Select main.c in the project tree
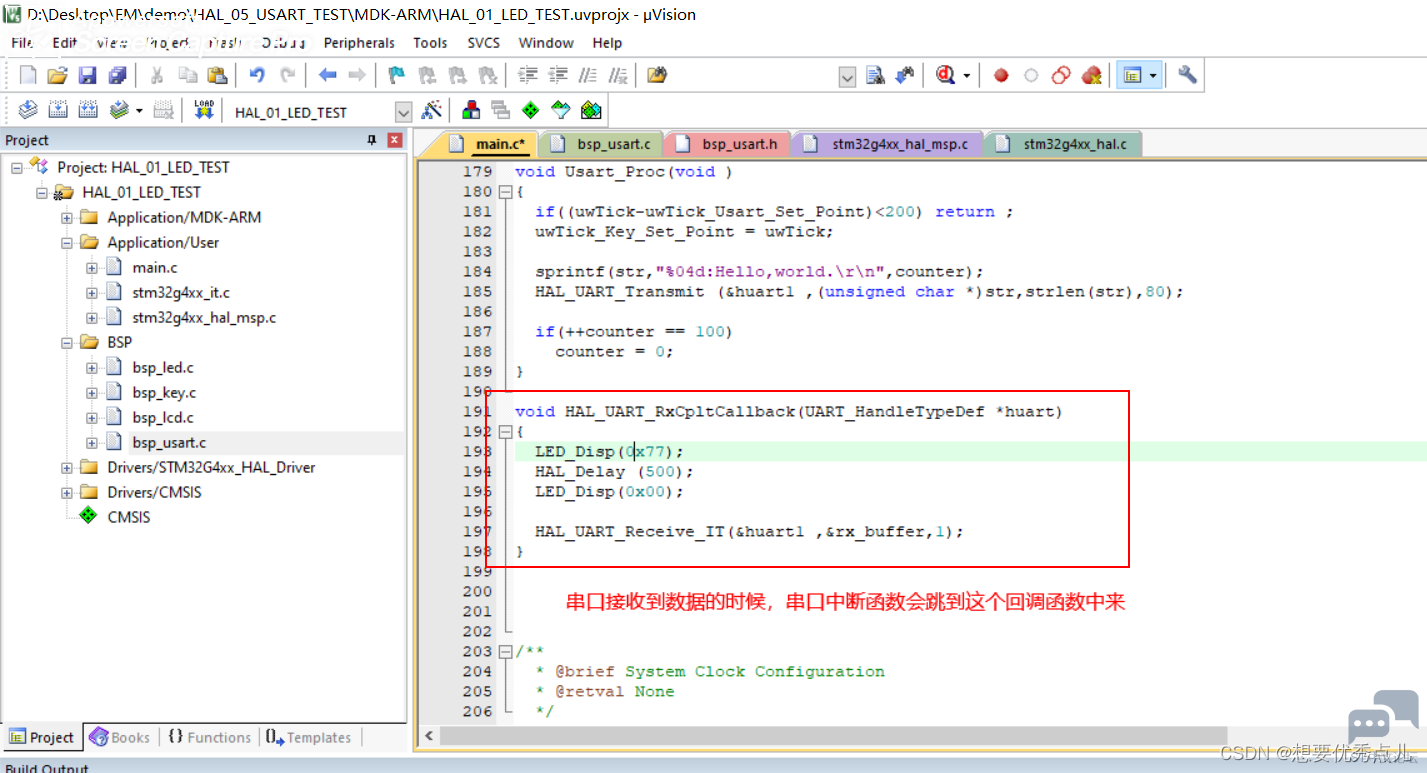 click(154, 268)
